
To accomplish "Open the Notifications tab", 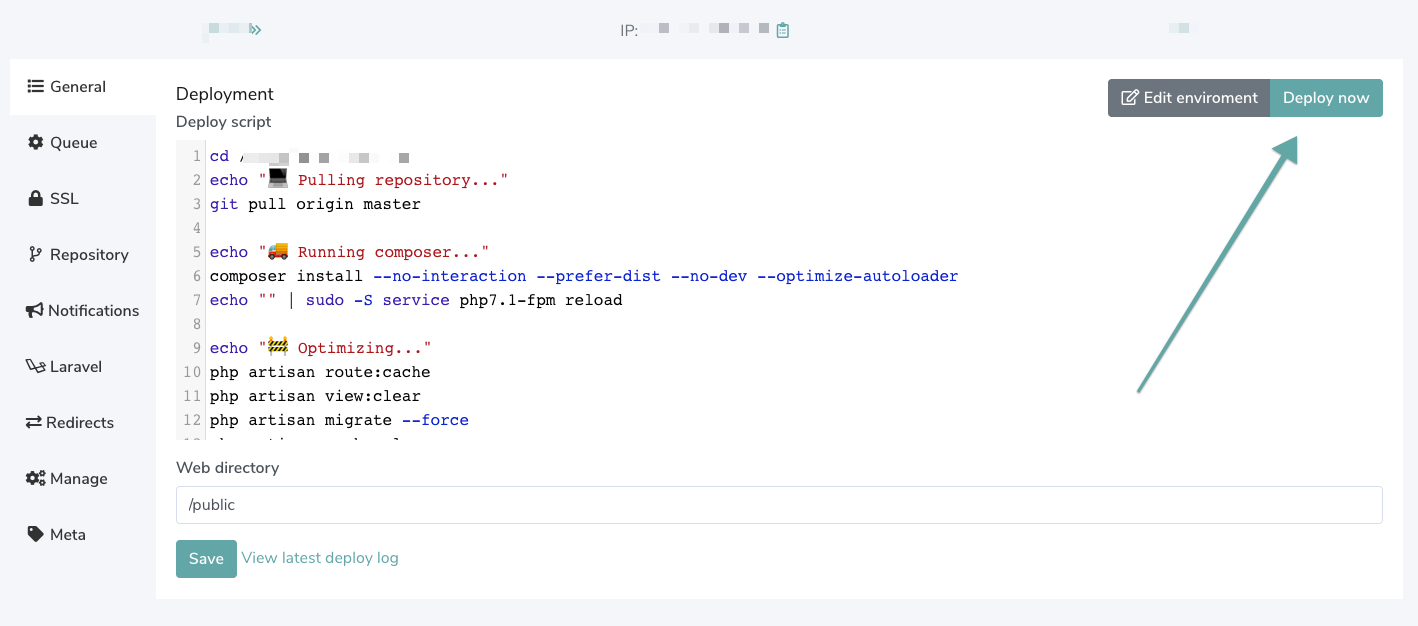I will tap(83, 311).
